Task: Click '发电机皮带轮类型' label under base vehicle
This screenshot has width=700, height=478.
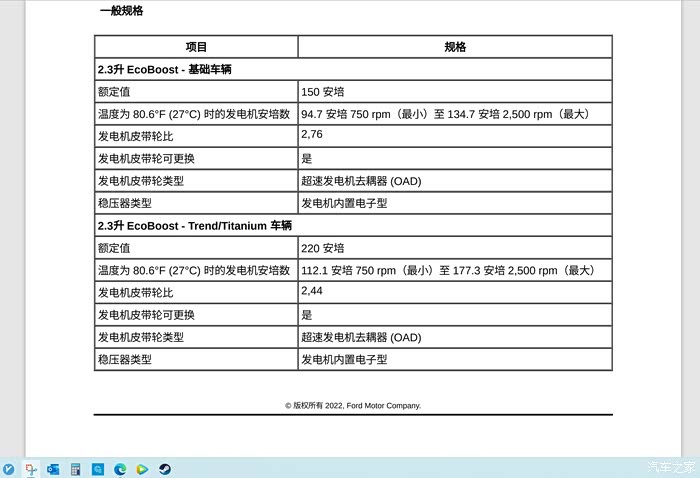Action: point(141,181)
